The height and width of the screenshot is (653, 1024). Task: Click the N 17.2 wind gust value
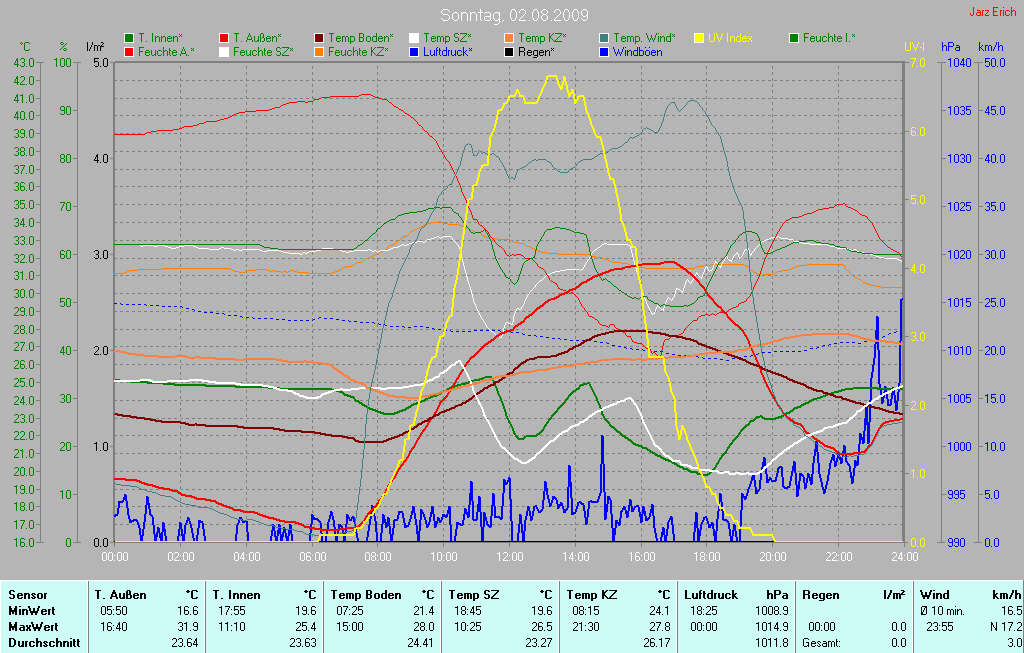[x=1004, y=627]
